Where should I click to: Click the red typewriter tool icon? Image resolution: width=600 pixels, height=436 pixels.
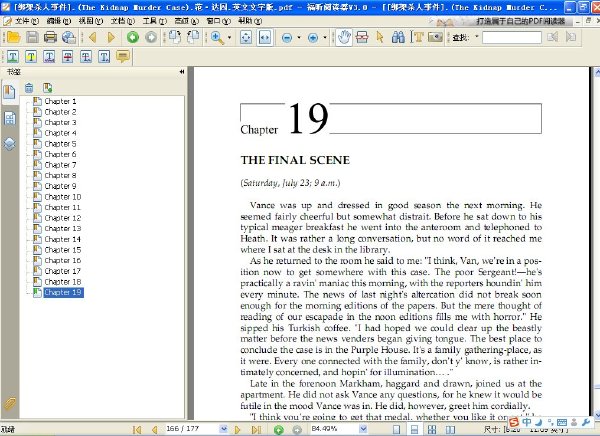(362, 38)
